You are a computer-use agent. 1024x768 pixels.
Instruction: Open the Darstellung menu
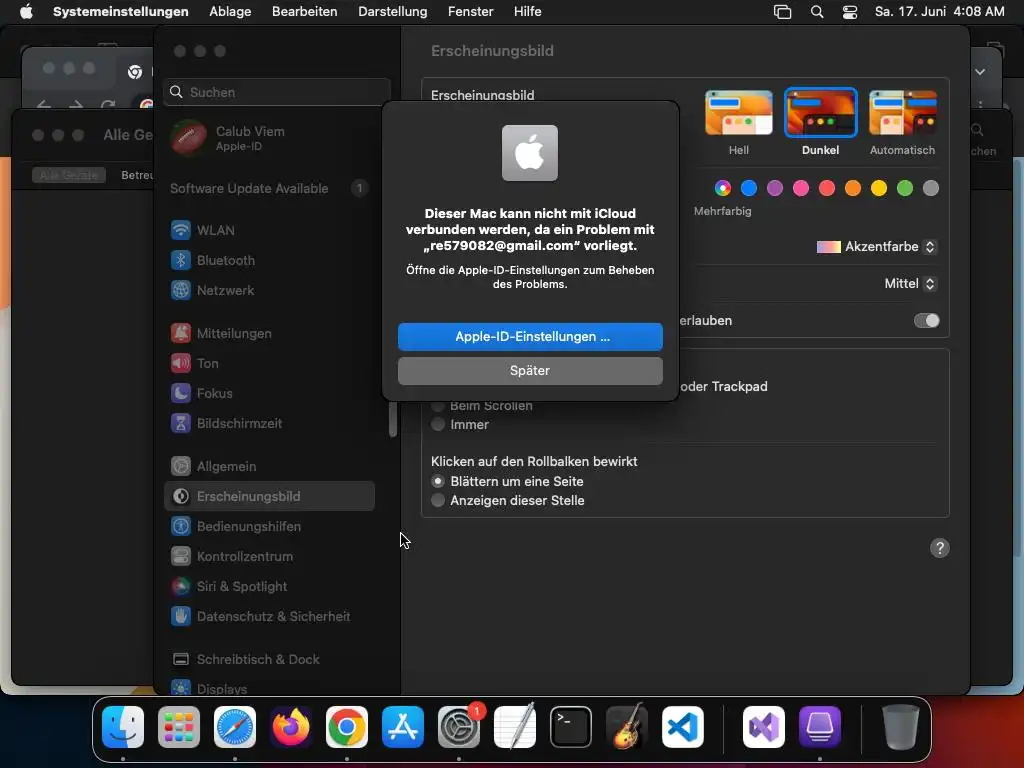(392, 12)
